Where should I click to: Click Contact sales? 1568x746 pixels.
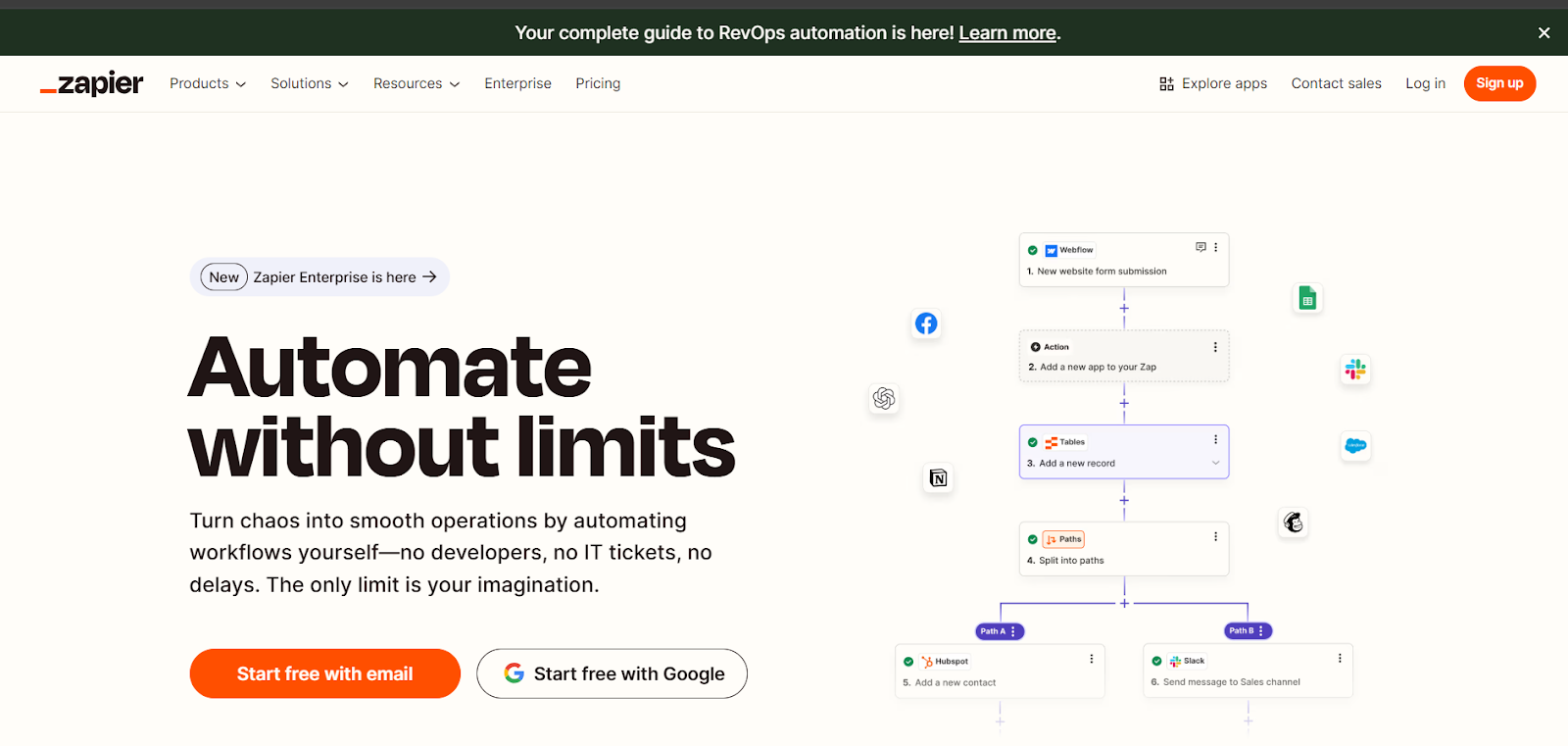point(1336,84)
